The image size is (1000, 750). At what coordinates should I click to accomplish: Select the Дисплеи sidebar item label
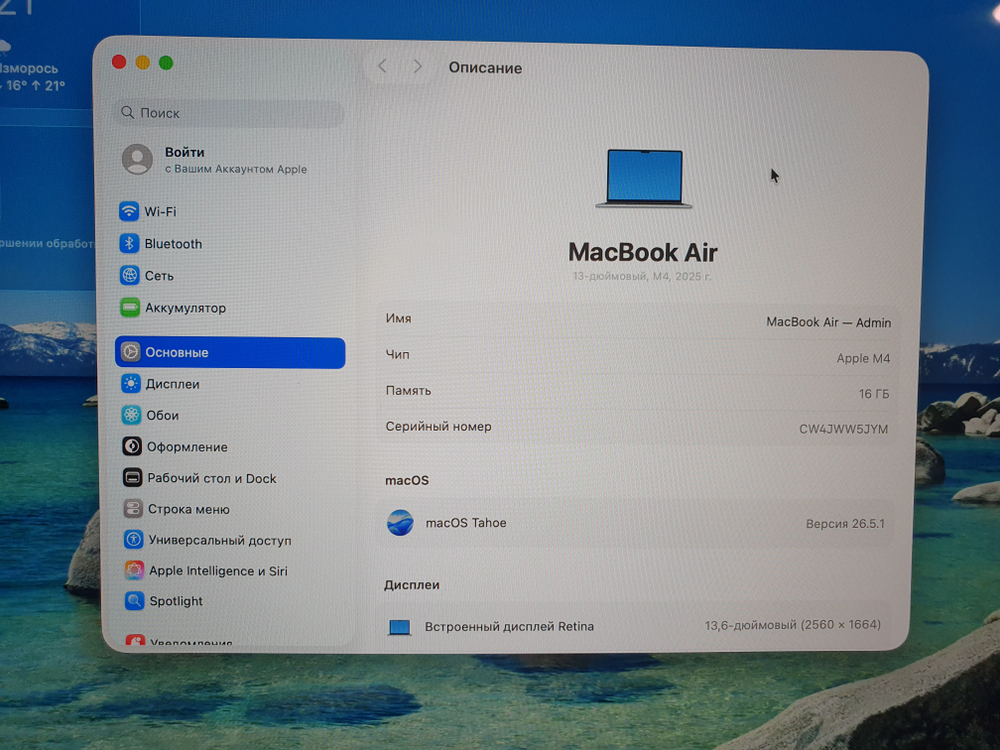pos(173,384)
